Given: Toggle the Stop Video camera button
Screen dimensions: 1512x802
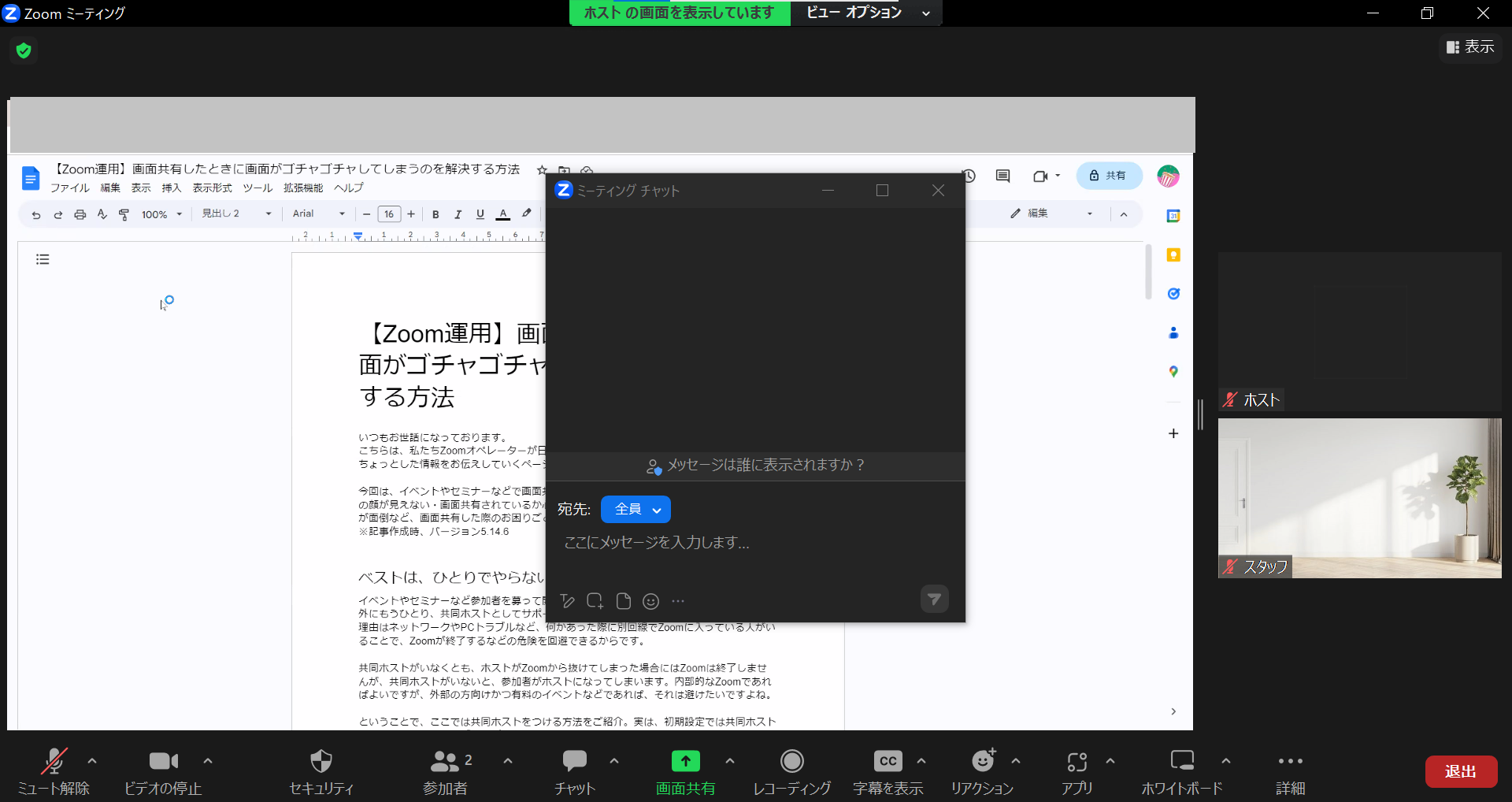Looking at the screenshot, I should point(163,762).
